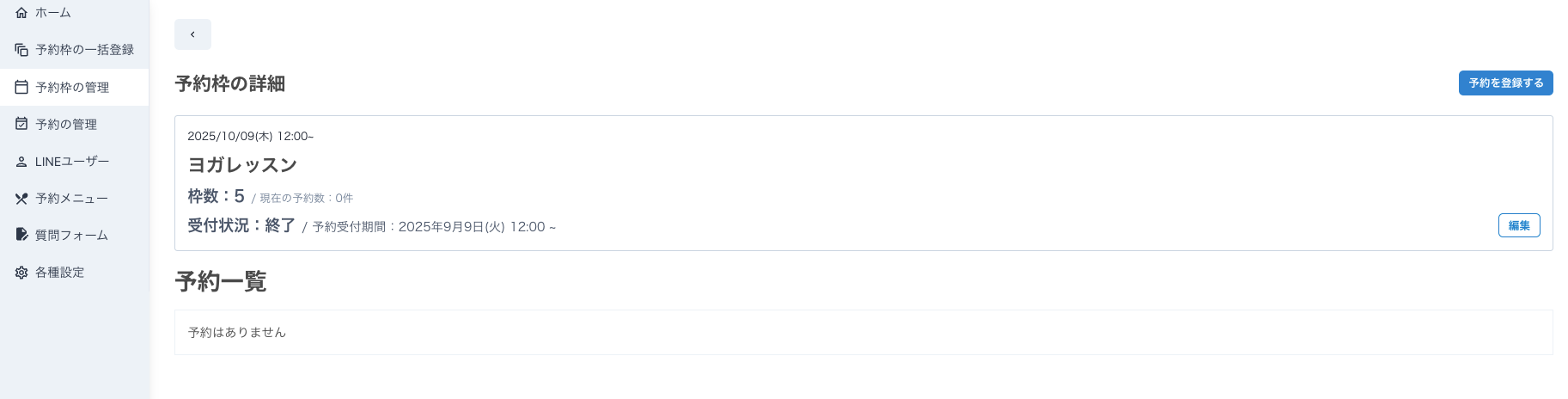1568x399 pixels.
Task: Navigate to the 予約の管理 menu label
Action: point(66,125)
